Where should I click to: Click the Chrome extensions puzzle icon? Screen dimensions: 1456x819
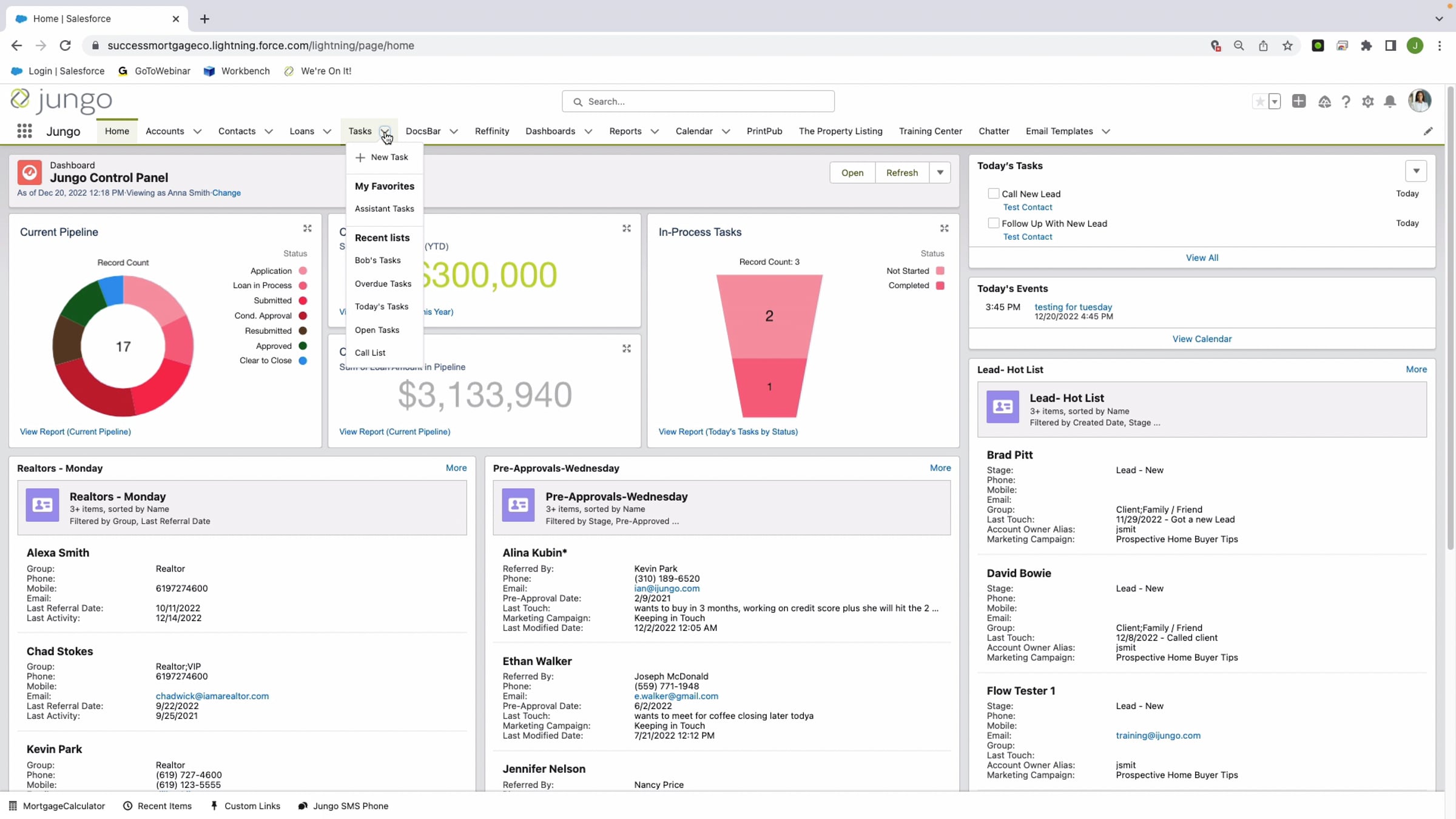click(1366, 45)
